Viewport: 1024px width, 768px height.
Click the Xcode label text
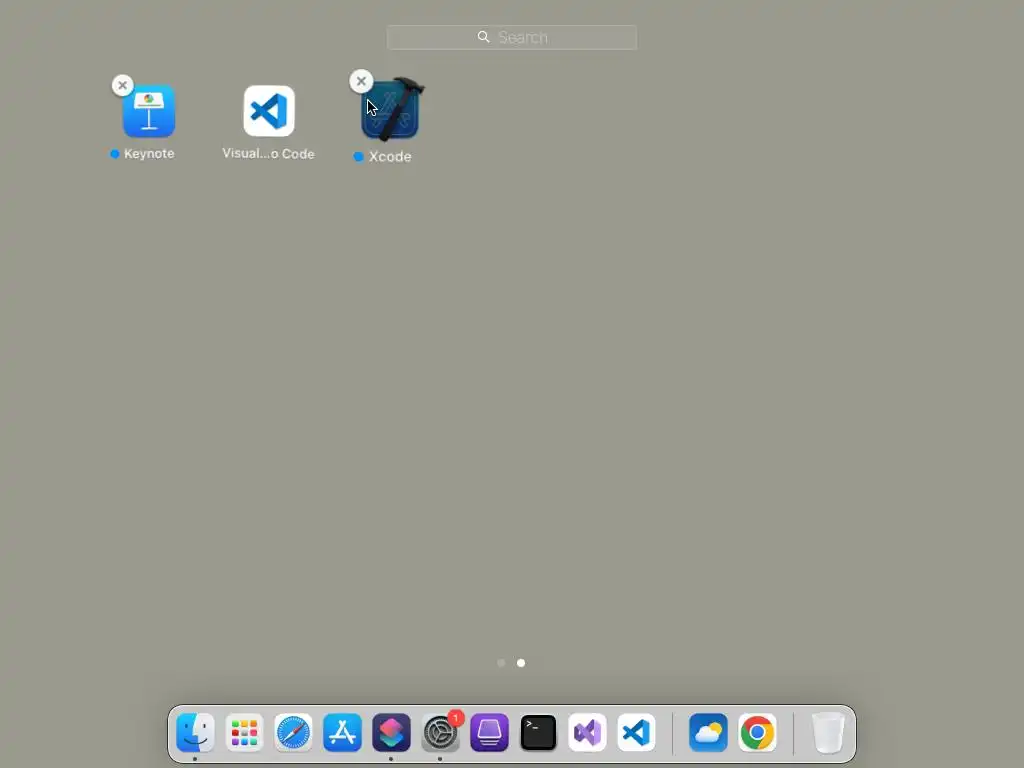point(390,157)
